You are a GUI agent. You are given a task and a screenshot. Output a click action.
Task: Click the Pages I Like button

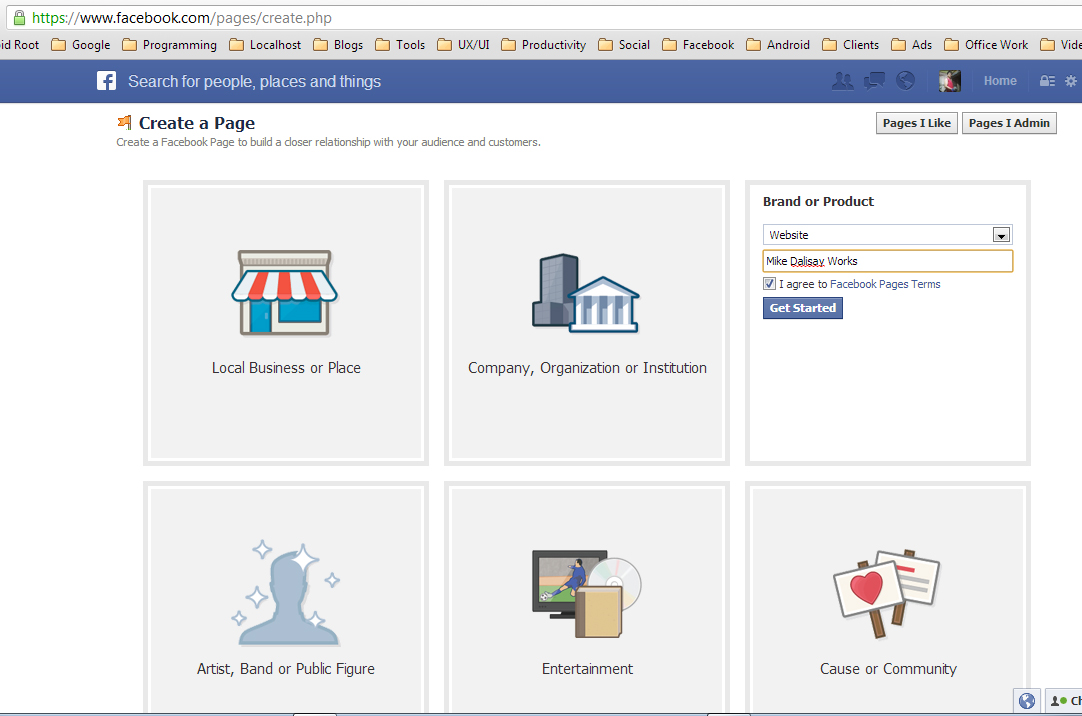916,123
